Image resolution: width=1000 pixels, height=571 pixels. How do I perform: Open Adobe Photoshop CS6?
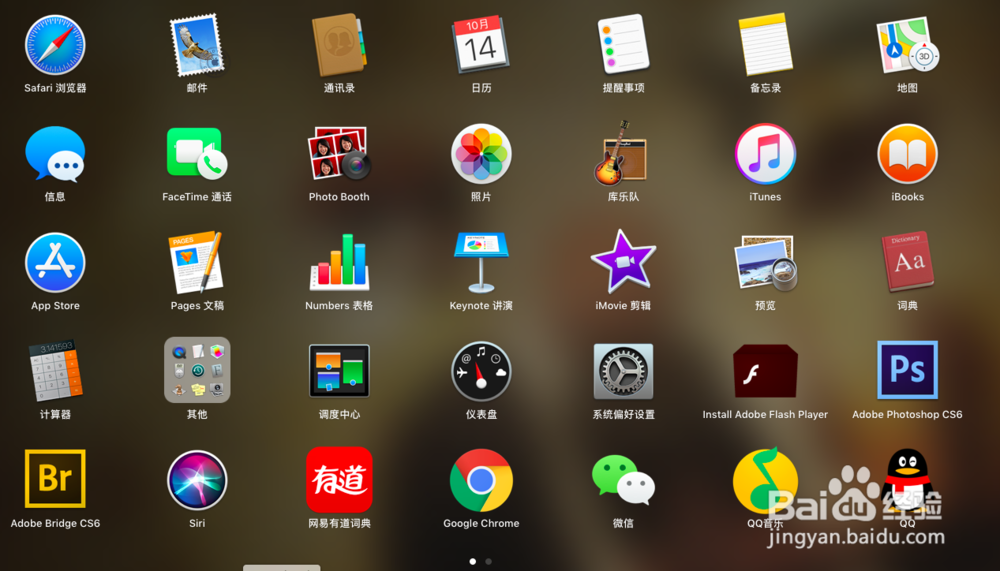click(907, 370)
